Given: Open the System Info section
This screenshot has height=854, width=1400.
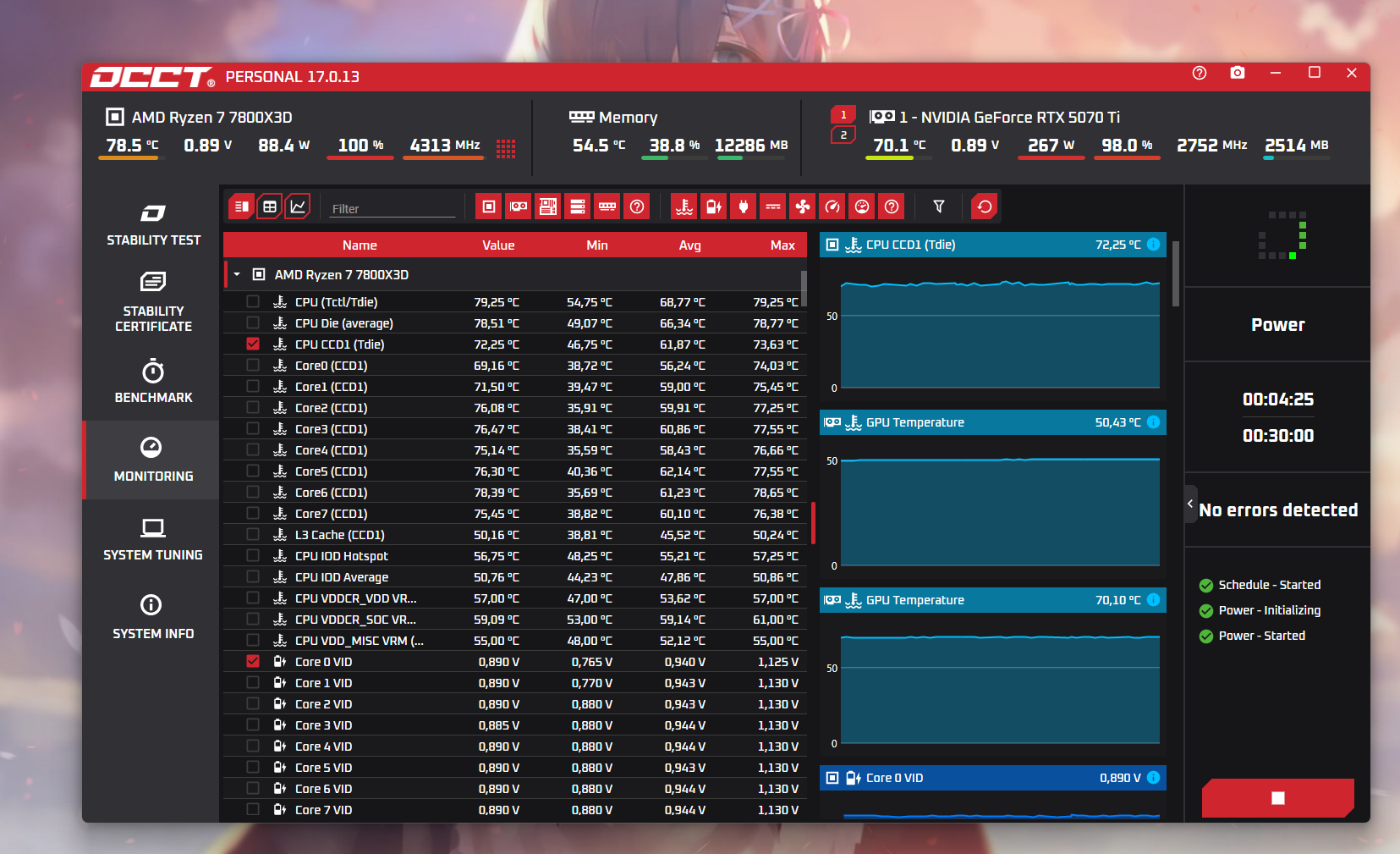Looking at the screenshot, I should tap(153, 618).
